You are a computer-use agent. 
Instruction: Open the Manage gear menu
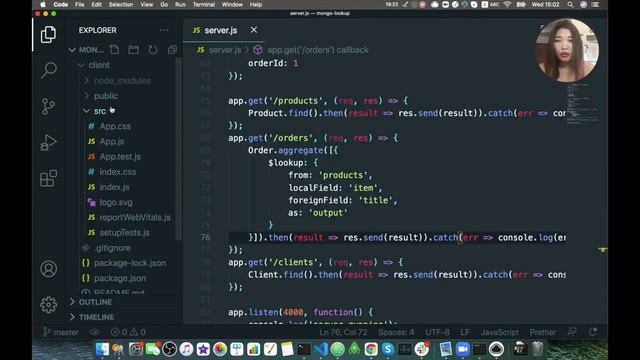click(x=48, y=304)
